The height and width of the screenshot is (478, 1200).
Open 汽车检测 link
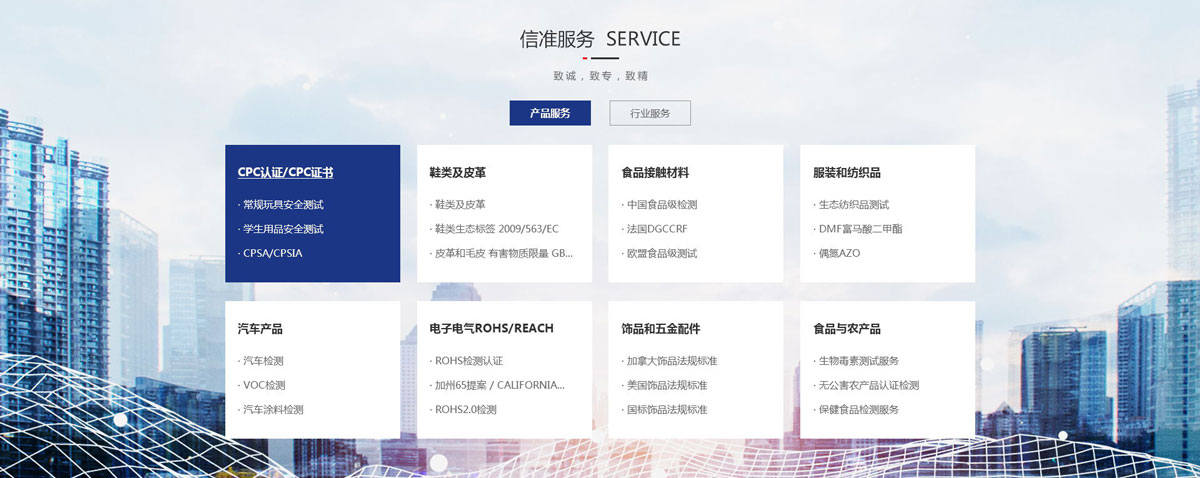coord(264,360)
